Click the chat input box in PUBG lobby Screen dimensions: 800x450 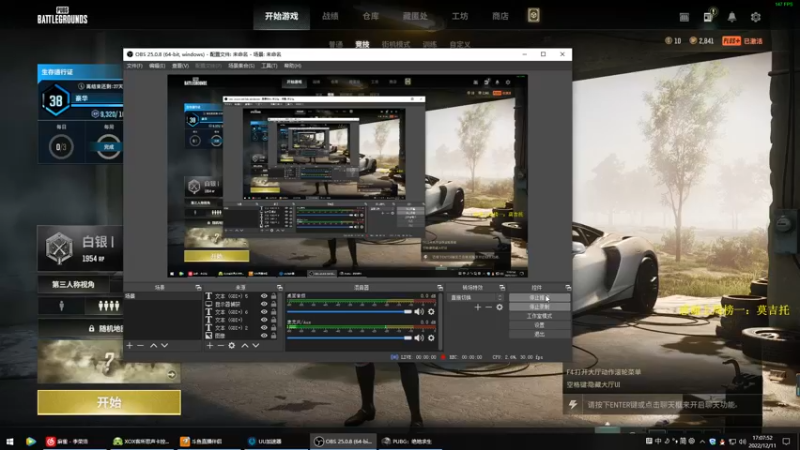pos(662,405)
